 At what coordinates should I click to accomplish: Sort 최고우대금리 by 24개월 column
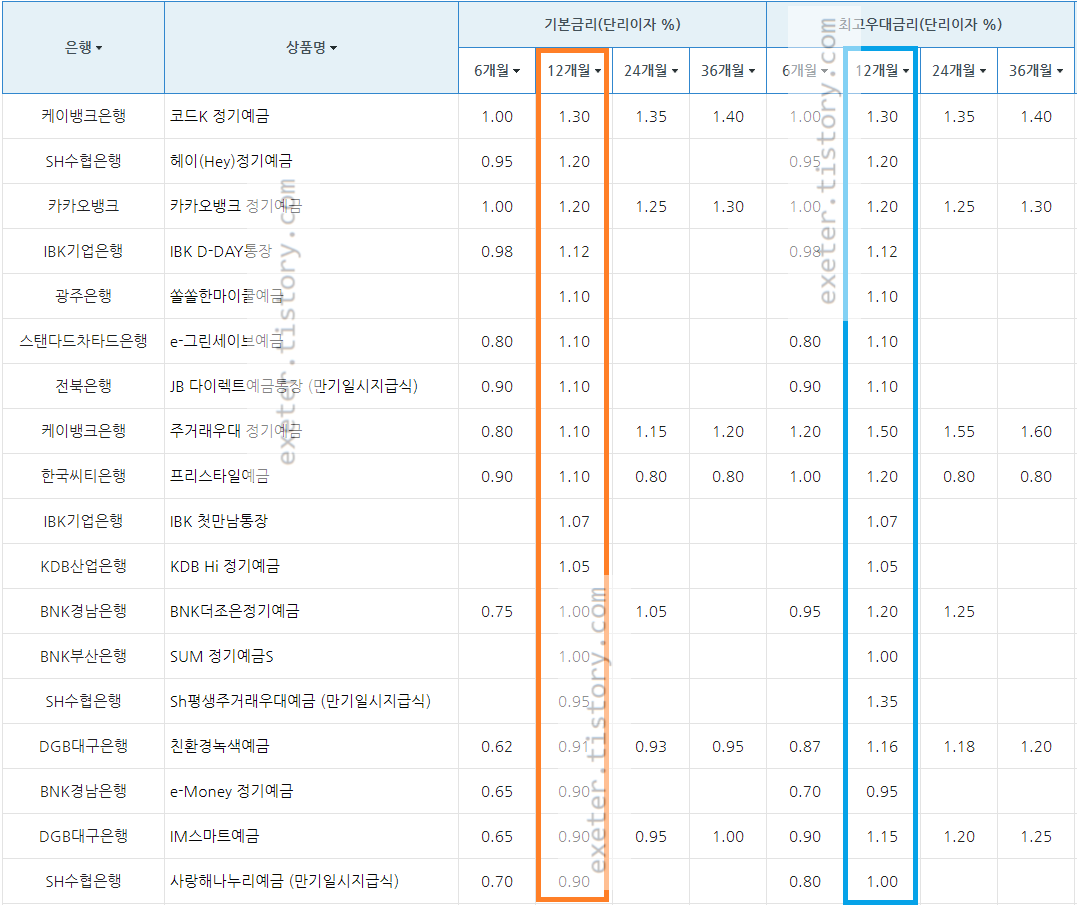[958, 71]
